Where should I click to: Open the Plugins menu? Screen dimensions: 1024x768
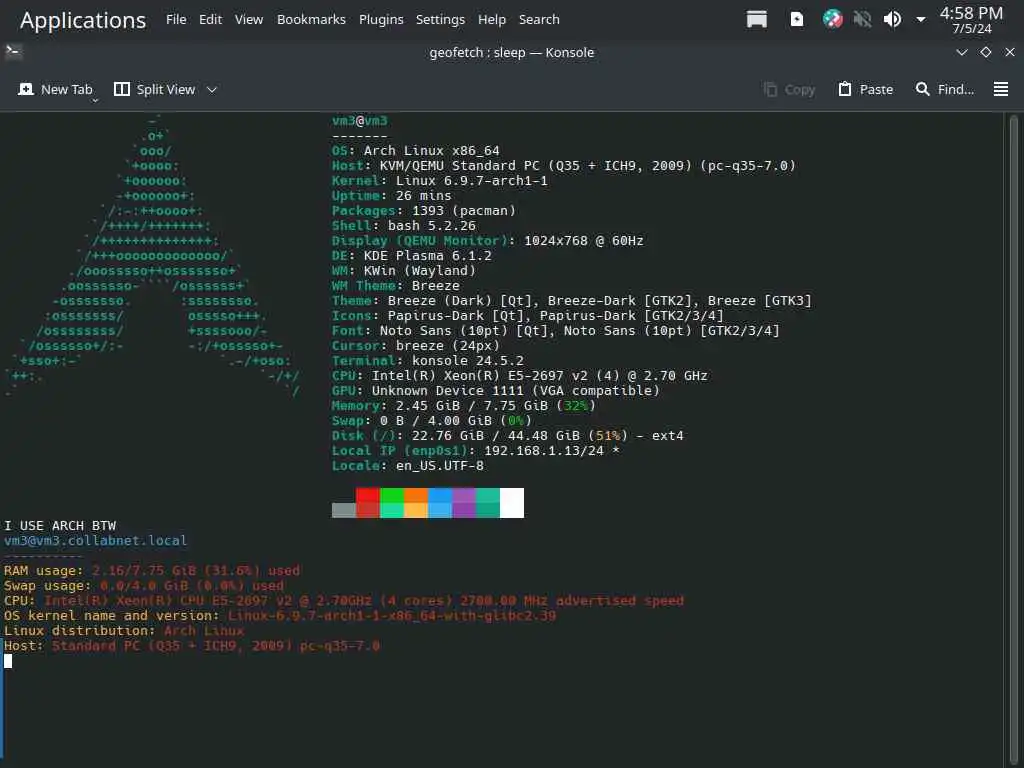coord(381,20)
